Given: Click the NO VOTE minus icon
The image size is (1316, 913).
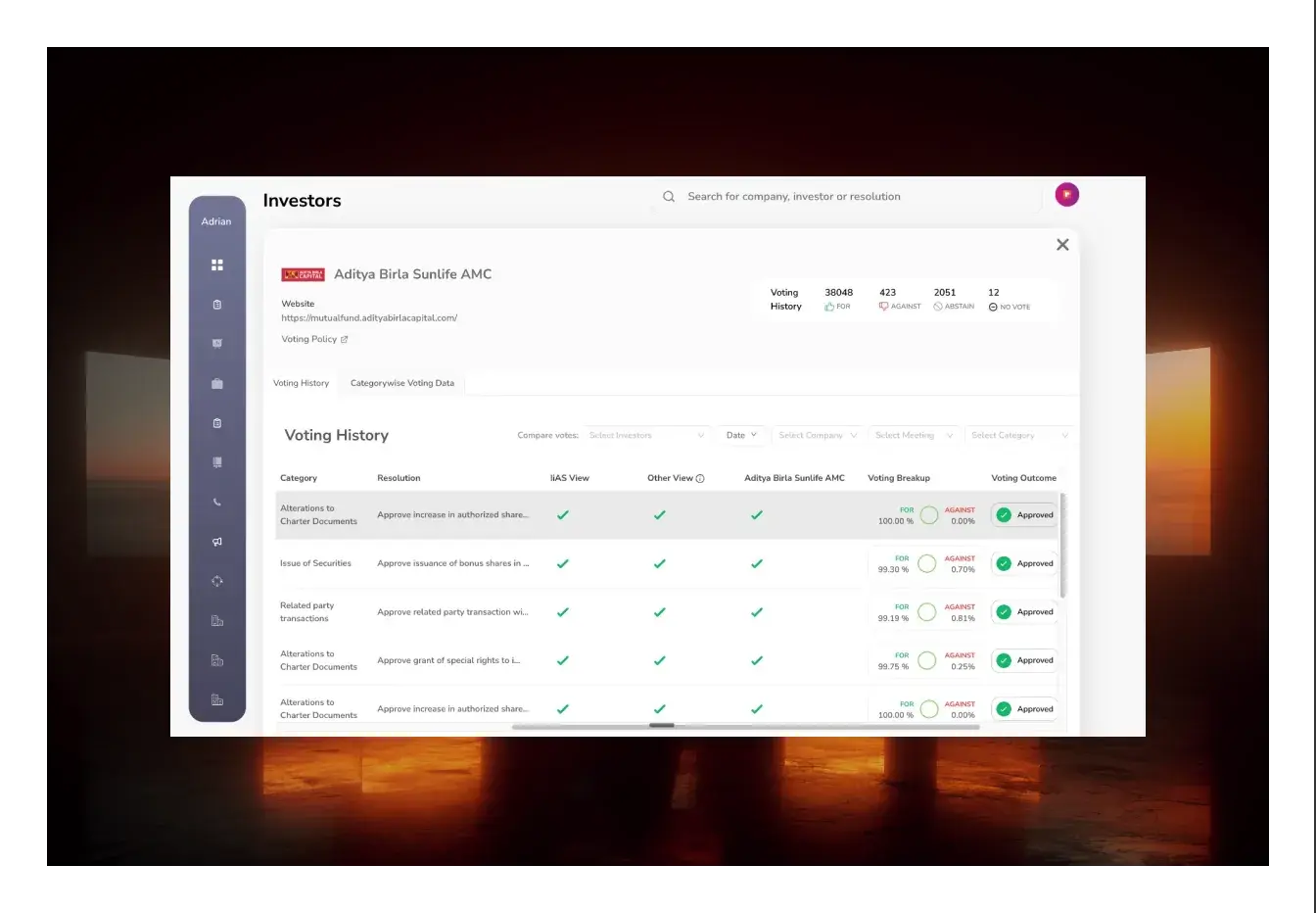Looking at the screenshot, I should [x=993, y=308].
